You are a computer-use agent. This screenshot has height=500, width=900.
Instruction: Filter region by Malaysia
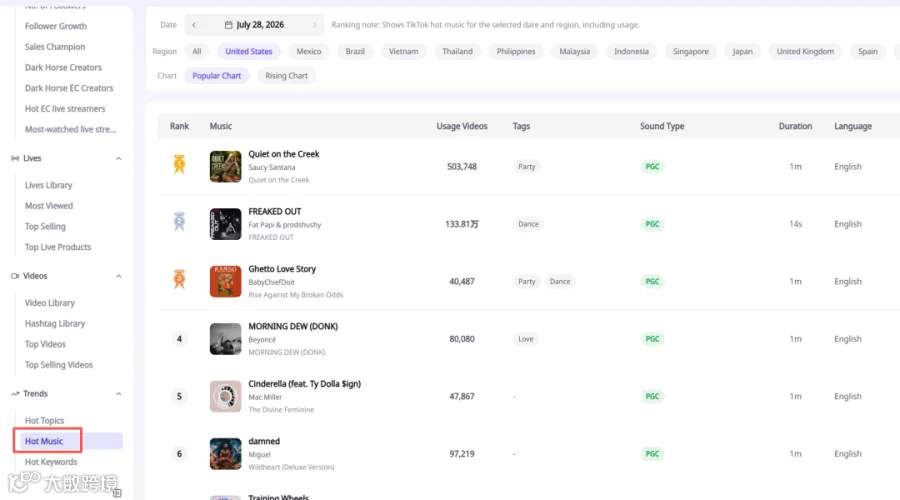tap(575, 51)
